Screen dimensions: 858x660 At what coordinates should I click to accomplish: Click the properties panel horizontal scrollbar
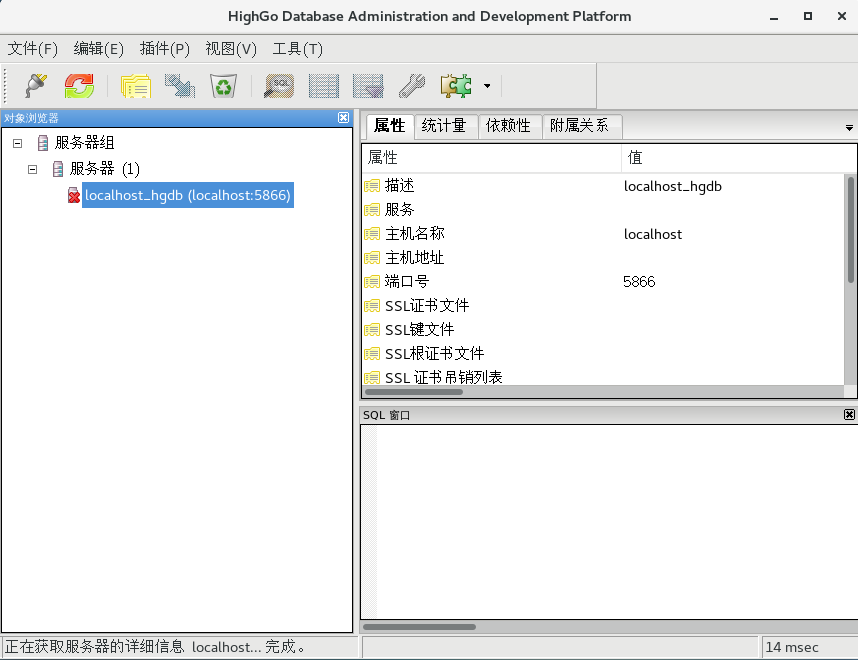pos(412,392)
